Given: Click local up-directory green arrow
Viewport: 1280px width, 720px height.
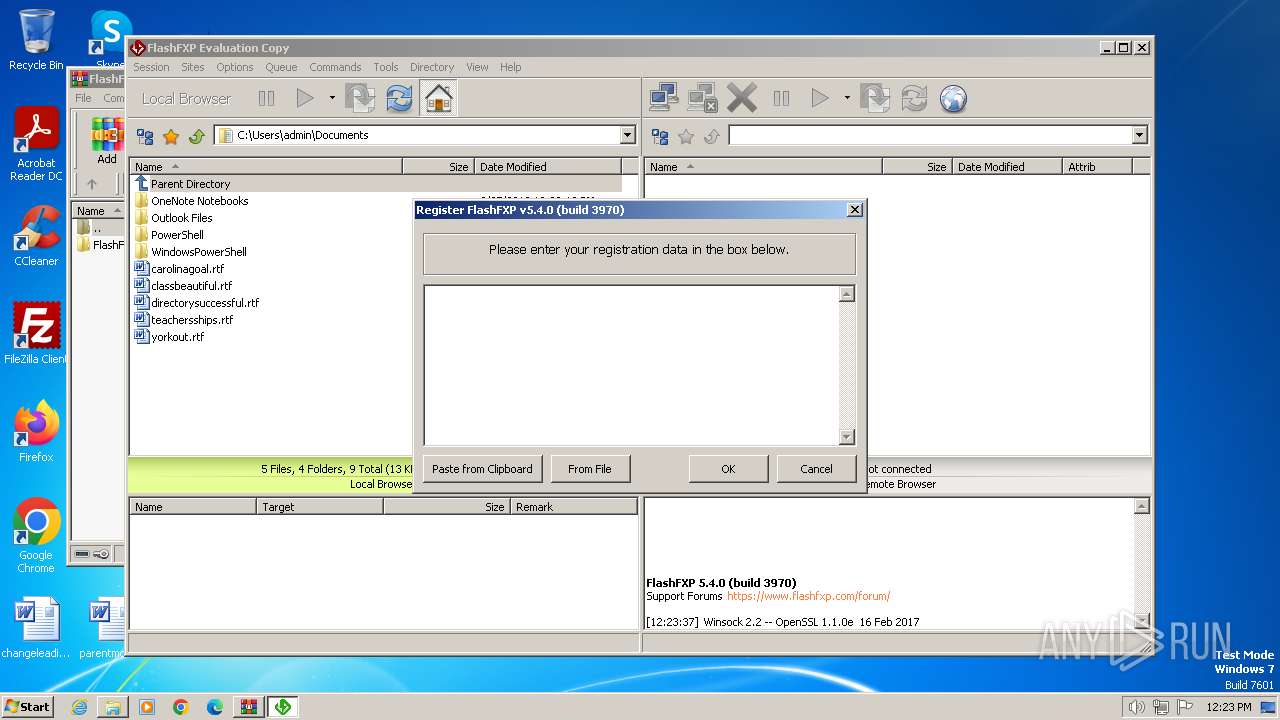Looking at the screenshot, I should tap(197, 136).
